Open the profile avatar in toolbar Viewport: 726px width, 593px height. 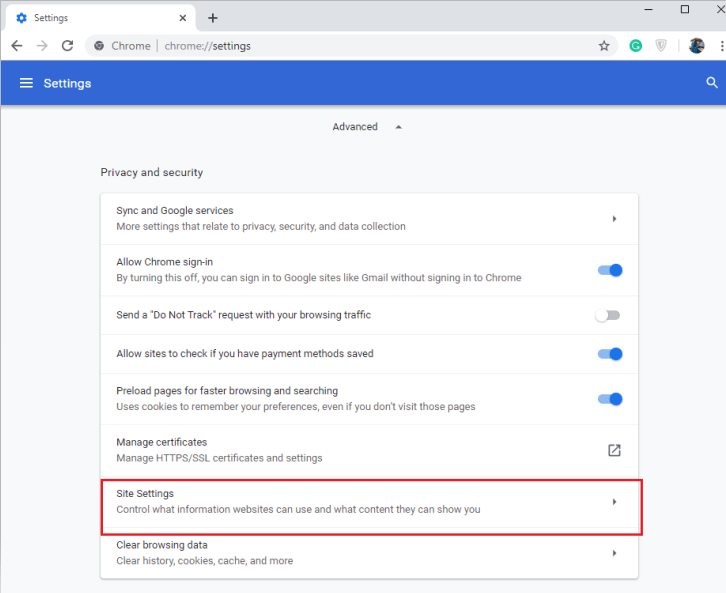click(x=696, y=46)
